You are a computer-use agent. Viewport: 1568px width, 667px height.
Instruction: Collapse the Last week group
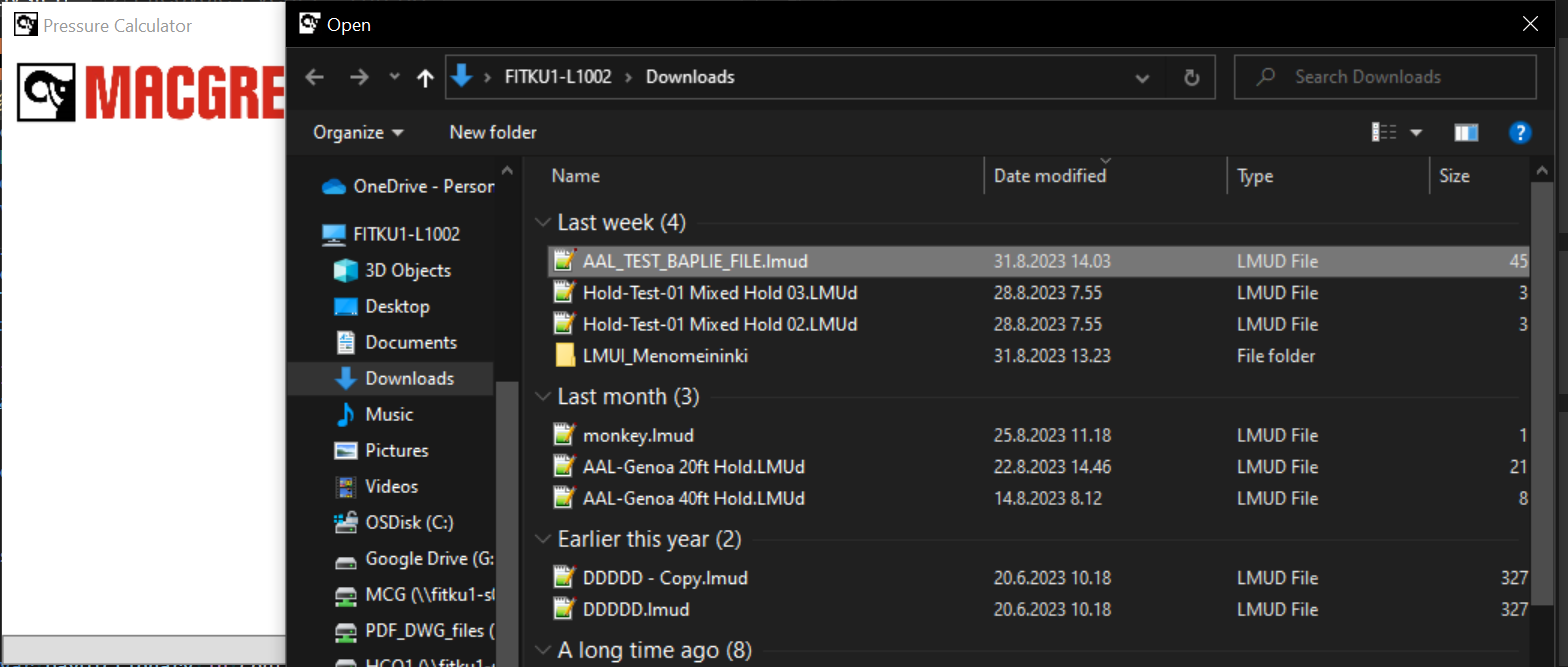543,223
